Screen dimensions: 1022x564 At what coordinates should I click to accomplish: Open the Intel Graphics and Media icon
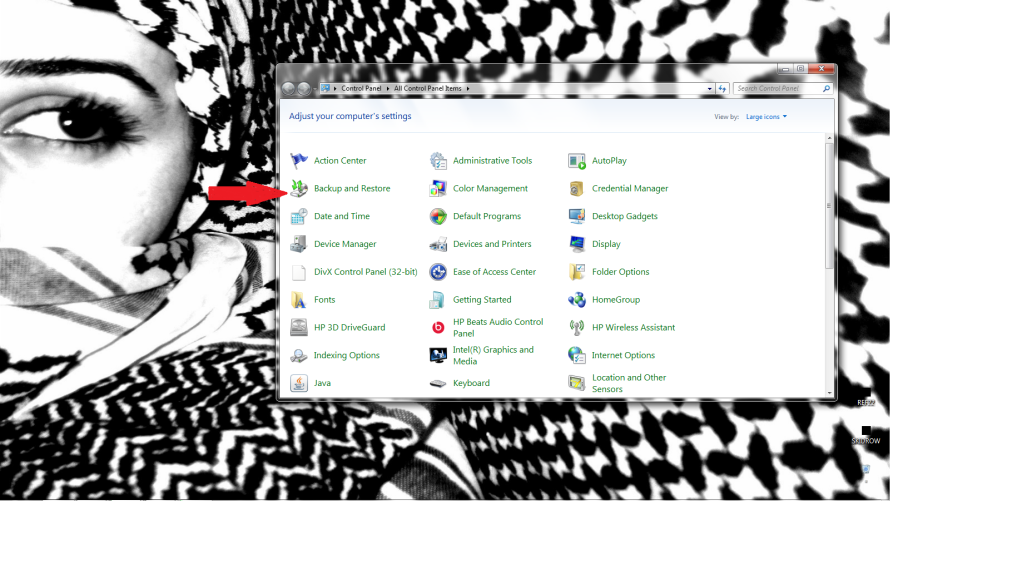point(438,355)
